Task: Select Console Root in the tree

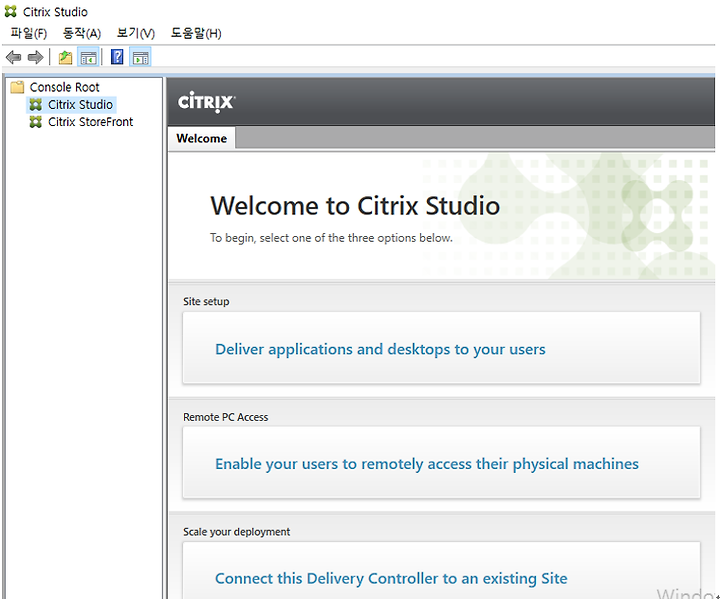Action: point(64,87)
